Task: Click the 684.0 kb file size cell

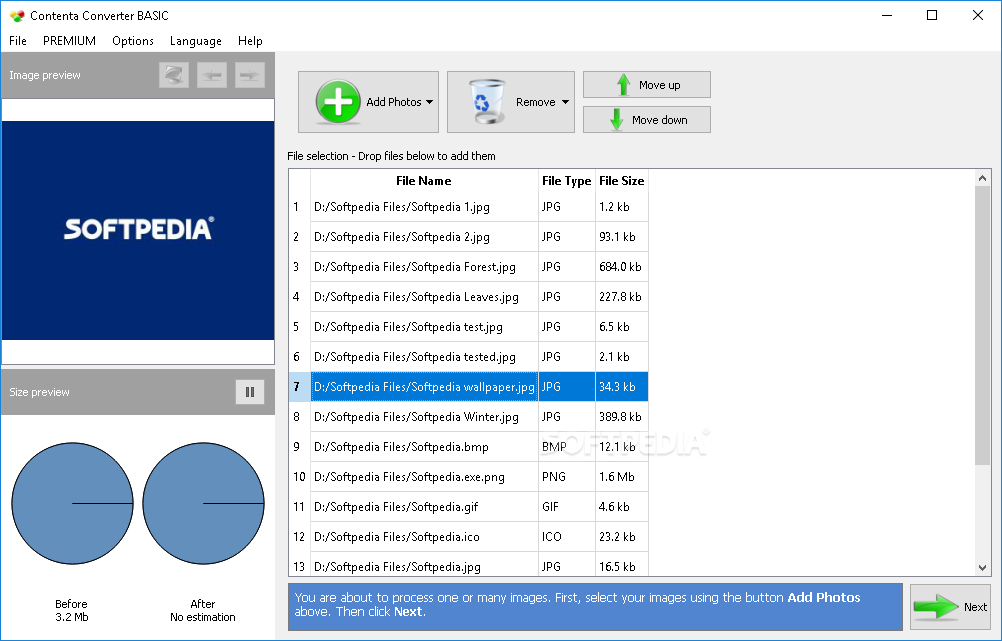Action: (622, 267)
